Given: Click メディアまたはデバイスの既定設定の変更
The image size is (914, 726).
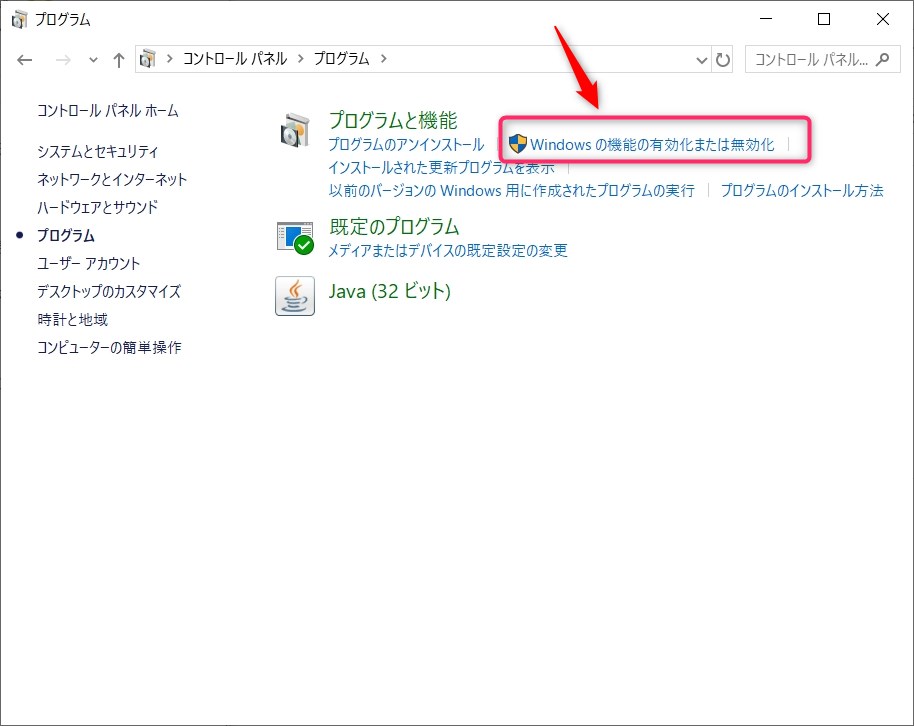Looking at the screenshot, I should pos(448,251).
